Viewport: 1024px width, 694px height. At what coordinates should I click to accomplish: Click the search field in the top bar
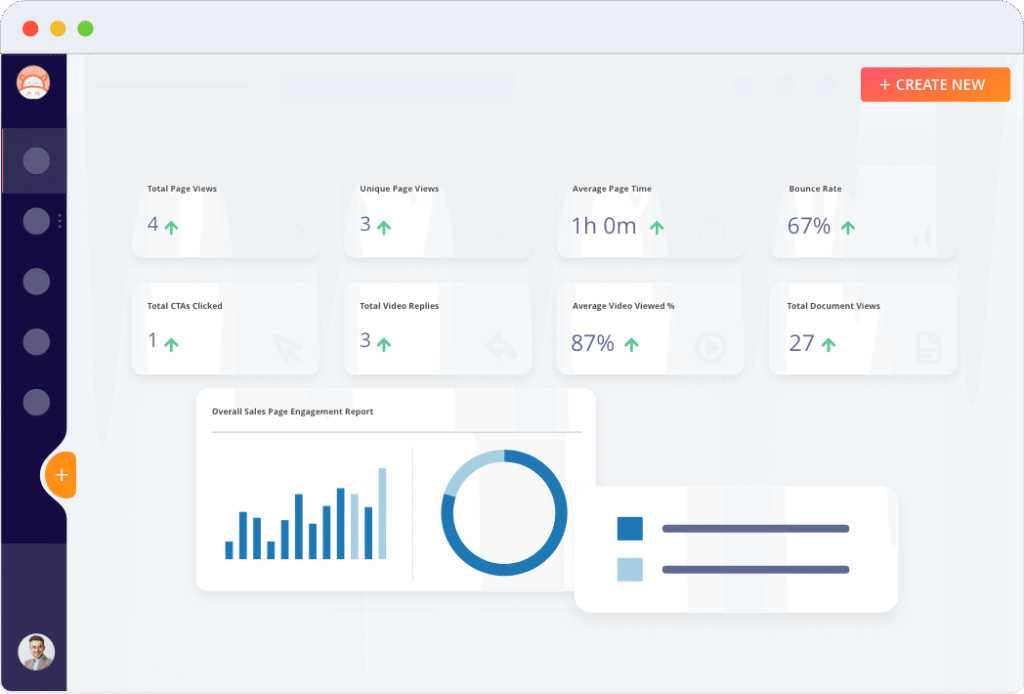click(x=395, y=87)
